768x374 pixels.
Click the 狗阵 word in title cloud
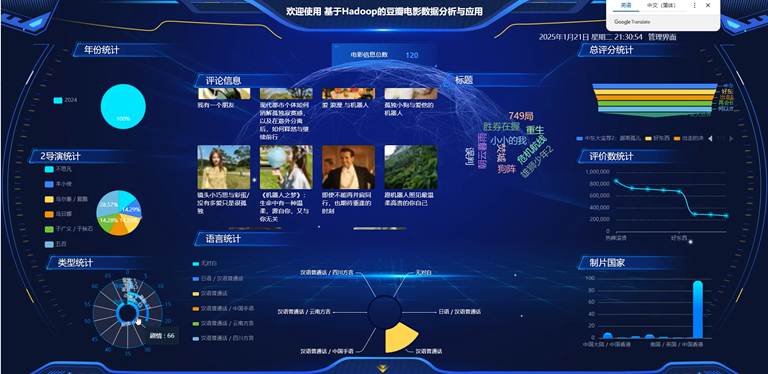click(506, 169)
